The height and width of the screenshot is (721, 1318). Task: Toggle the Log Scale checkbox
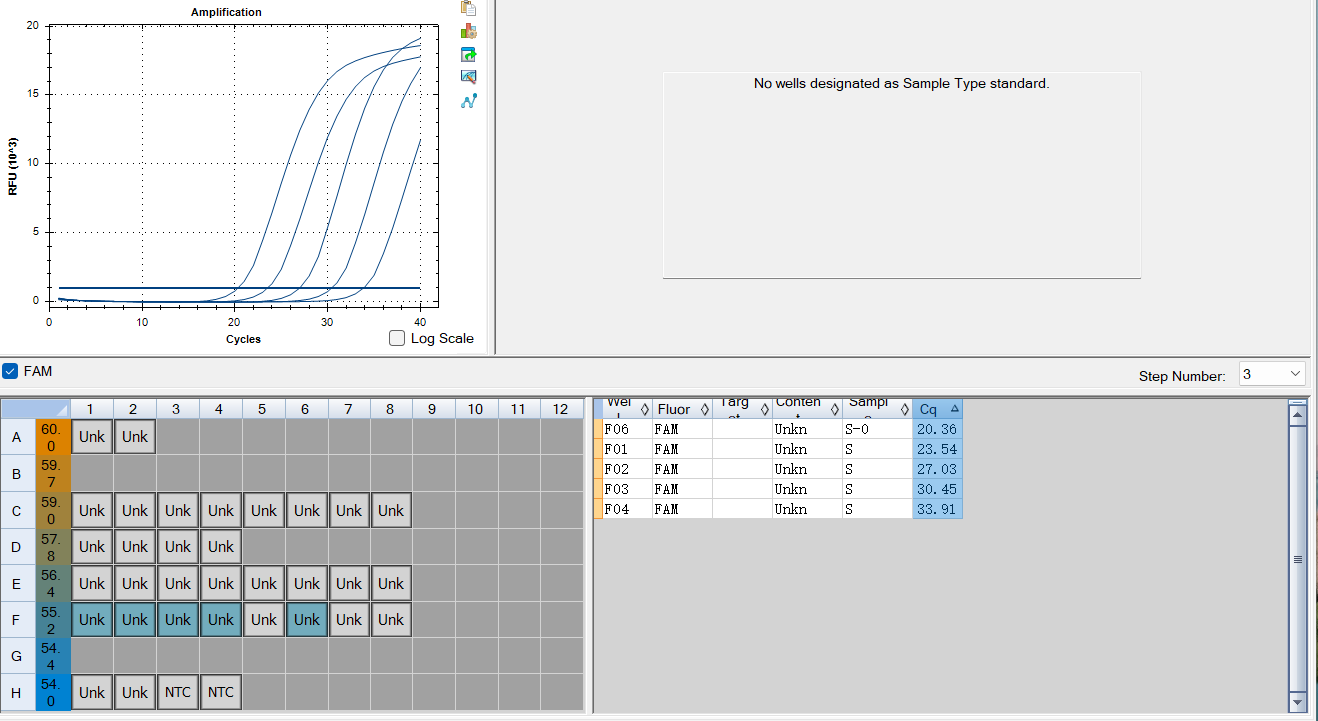397,338
